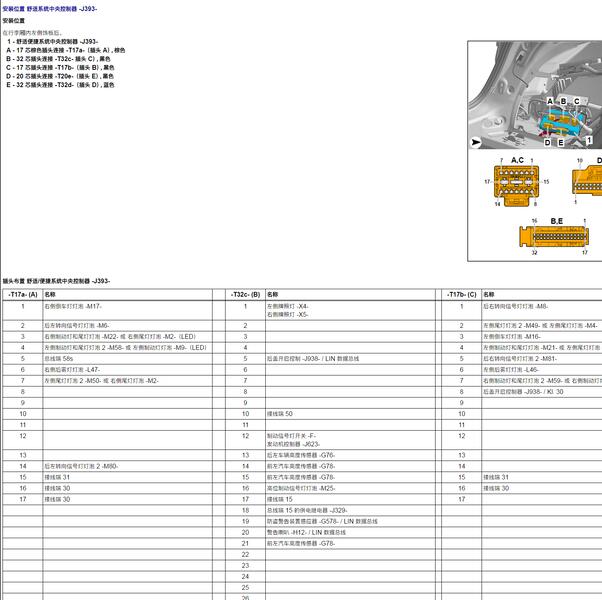Click terminal '50' cell in T32c row 10
The width and height of the screenshot is (602, 600).
tap(351, 414)
